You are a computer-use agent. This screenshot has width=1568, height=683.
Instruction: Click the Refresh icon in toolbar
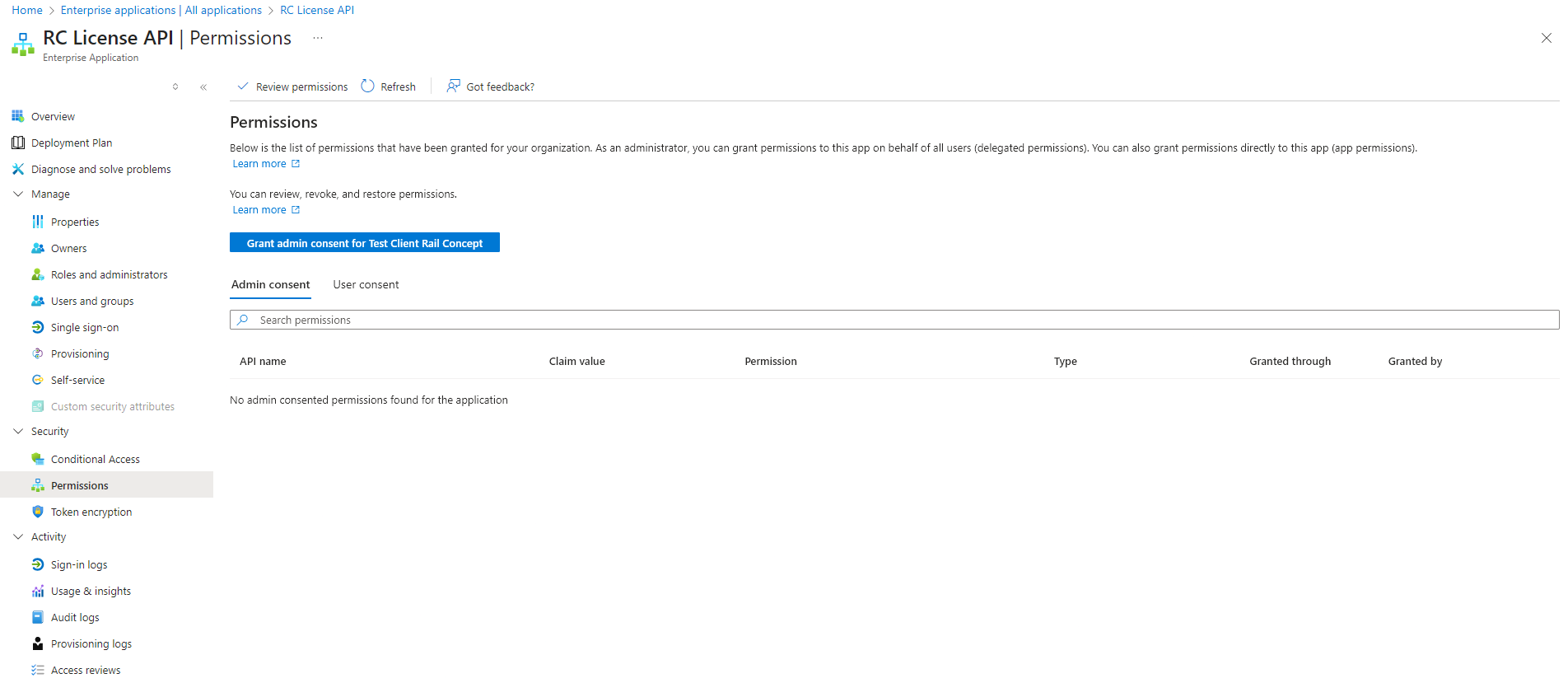pos(368,87)
